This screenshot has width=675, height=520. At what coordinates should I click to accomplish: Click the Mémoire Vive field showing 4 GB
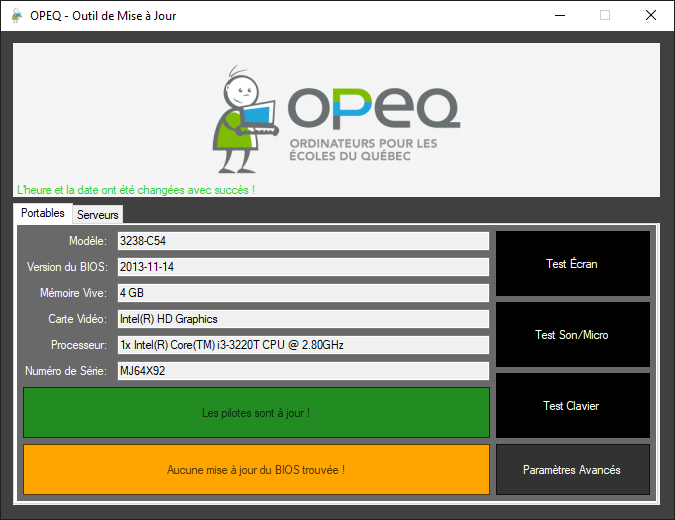(303, 293)
